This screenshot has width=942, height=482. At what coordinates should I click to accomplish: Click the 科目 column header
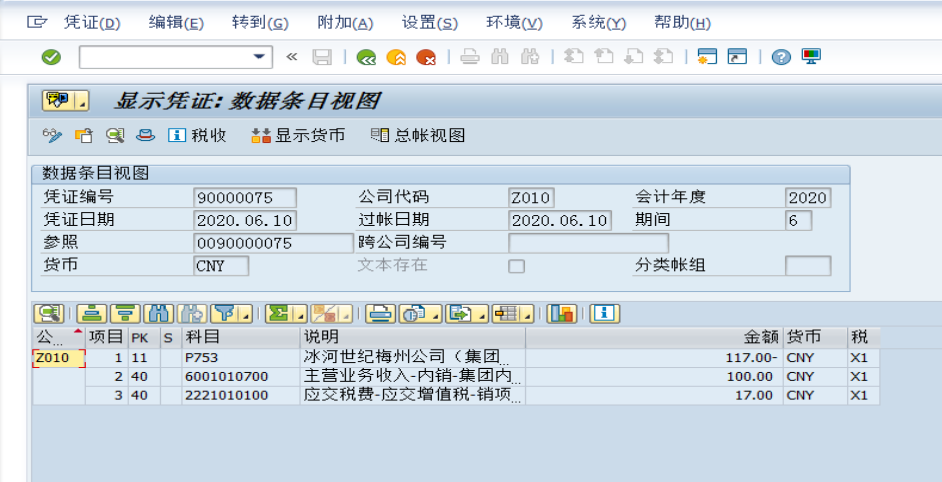click(240, 338)
